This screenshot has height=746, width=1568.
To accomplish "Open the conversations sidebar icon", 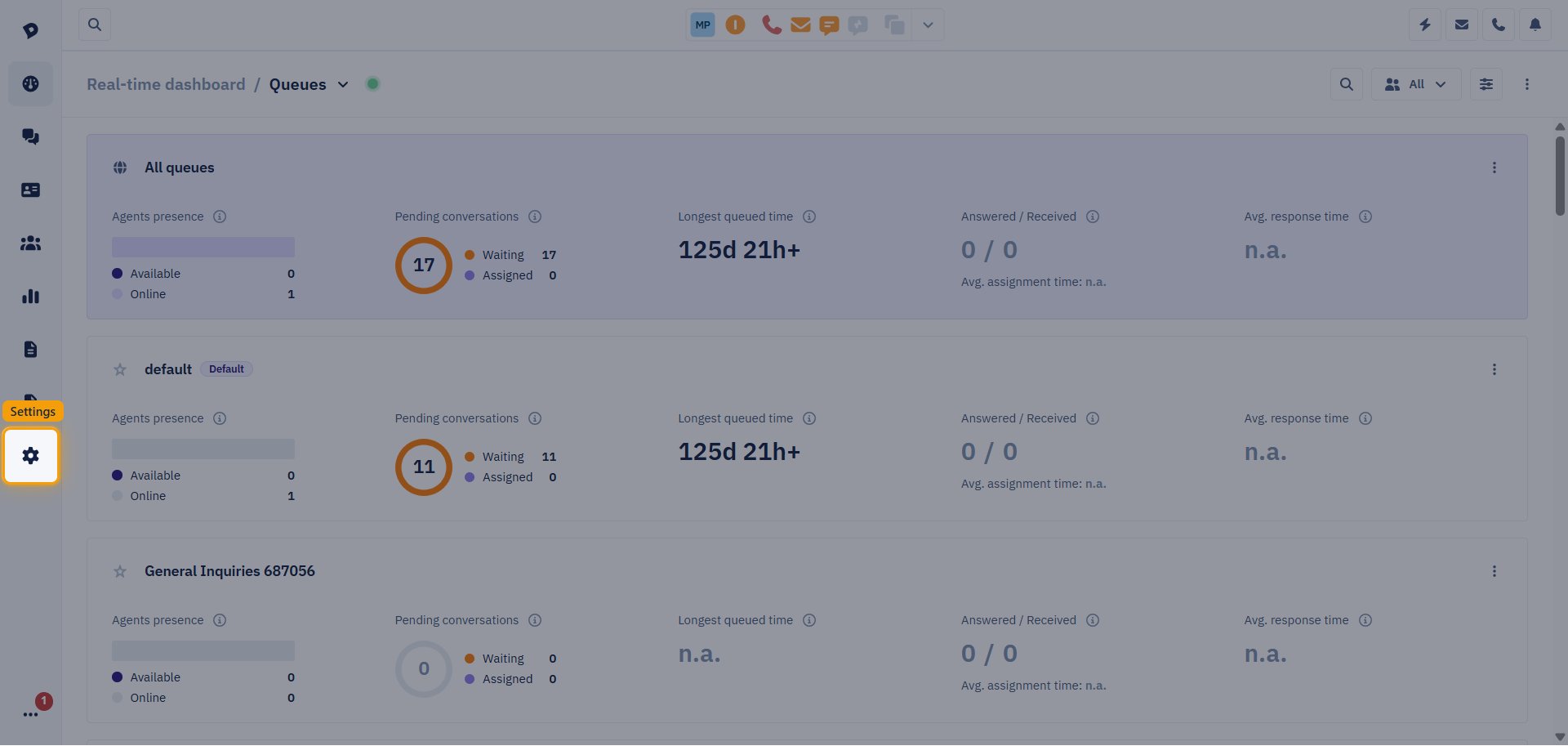I will click(x=31, y=136).
